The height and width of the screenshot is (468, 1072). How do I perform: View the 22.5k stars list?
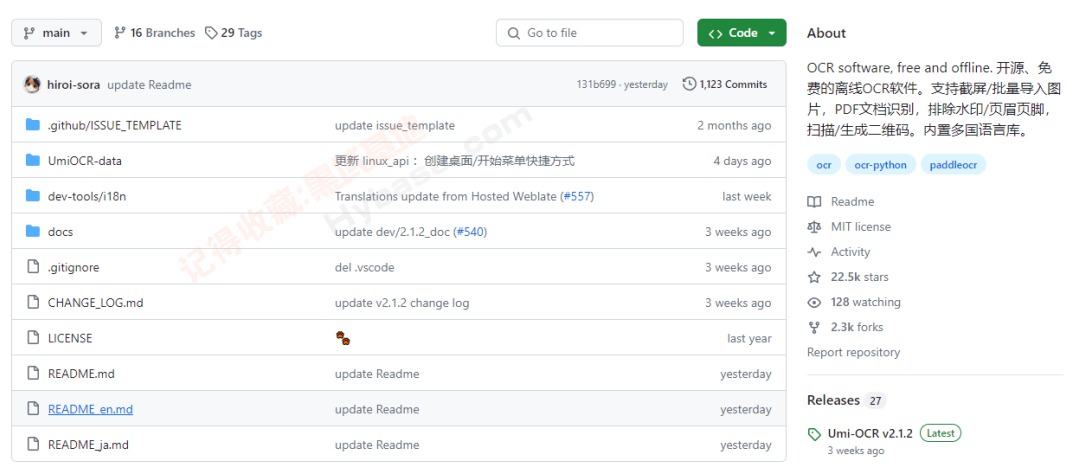859,277
